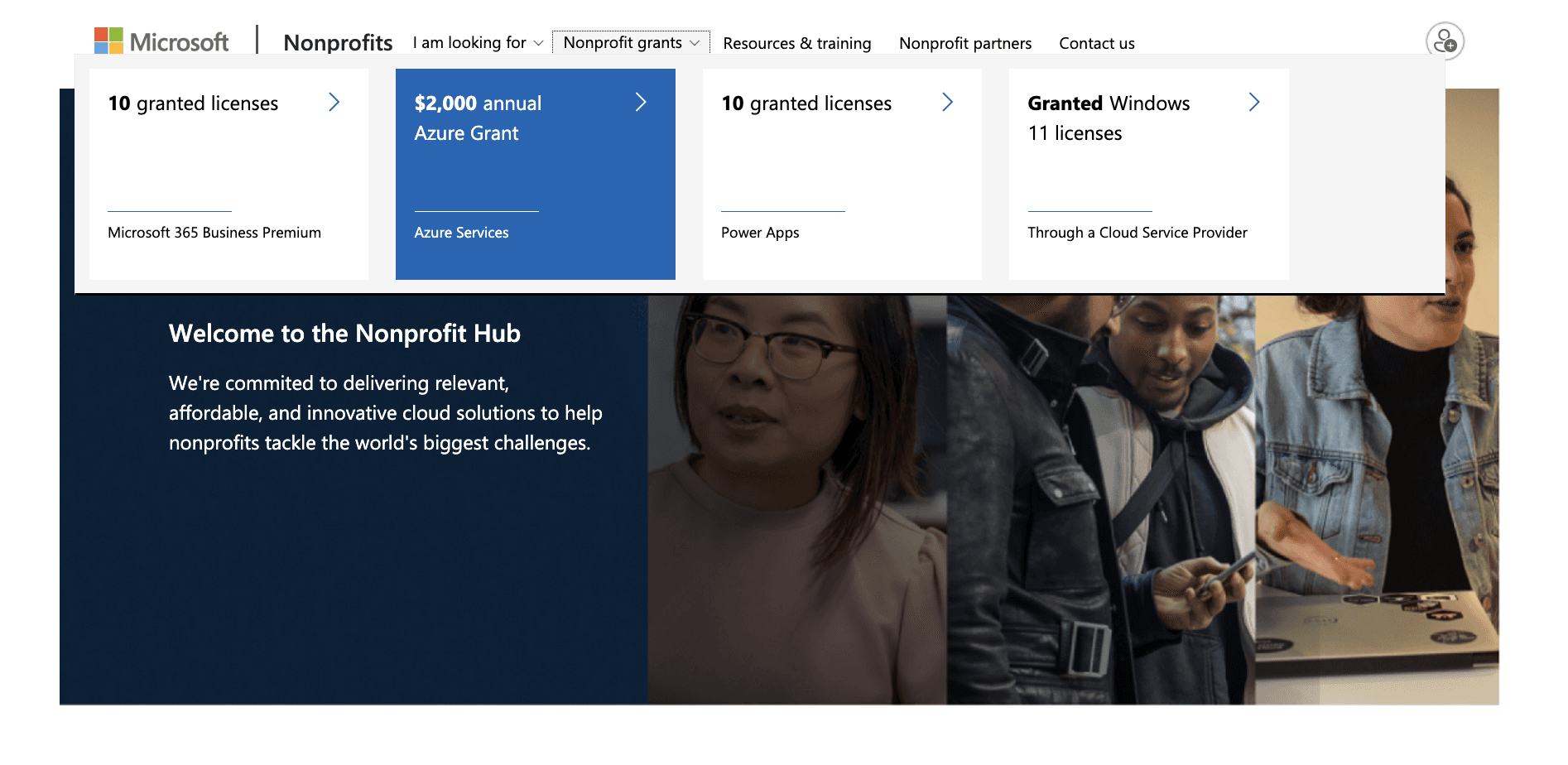This screenshot has height=765, width=1568.
Task: Select the 'Azure Services' label
Action: 461,233
